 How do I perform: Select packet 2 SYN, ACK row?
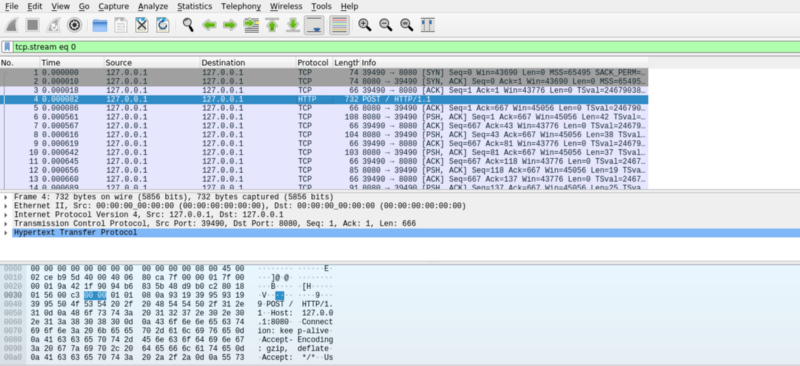pos(324,82)
